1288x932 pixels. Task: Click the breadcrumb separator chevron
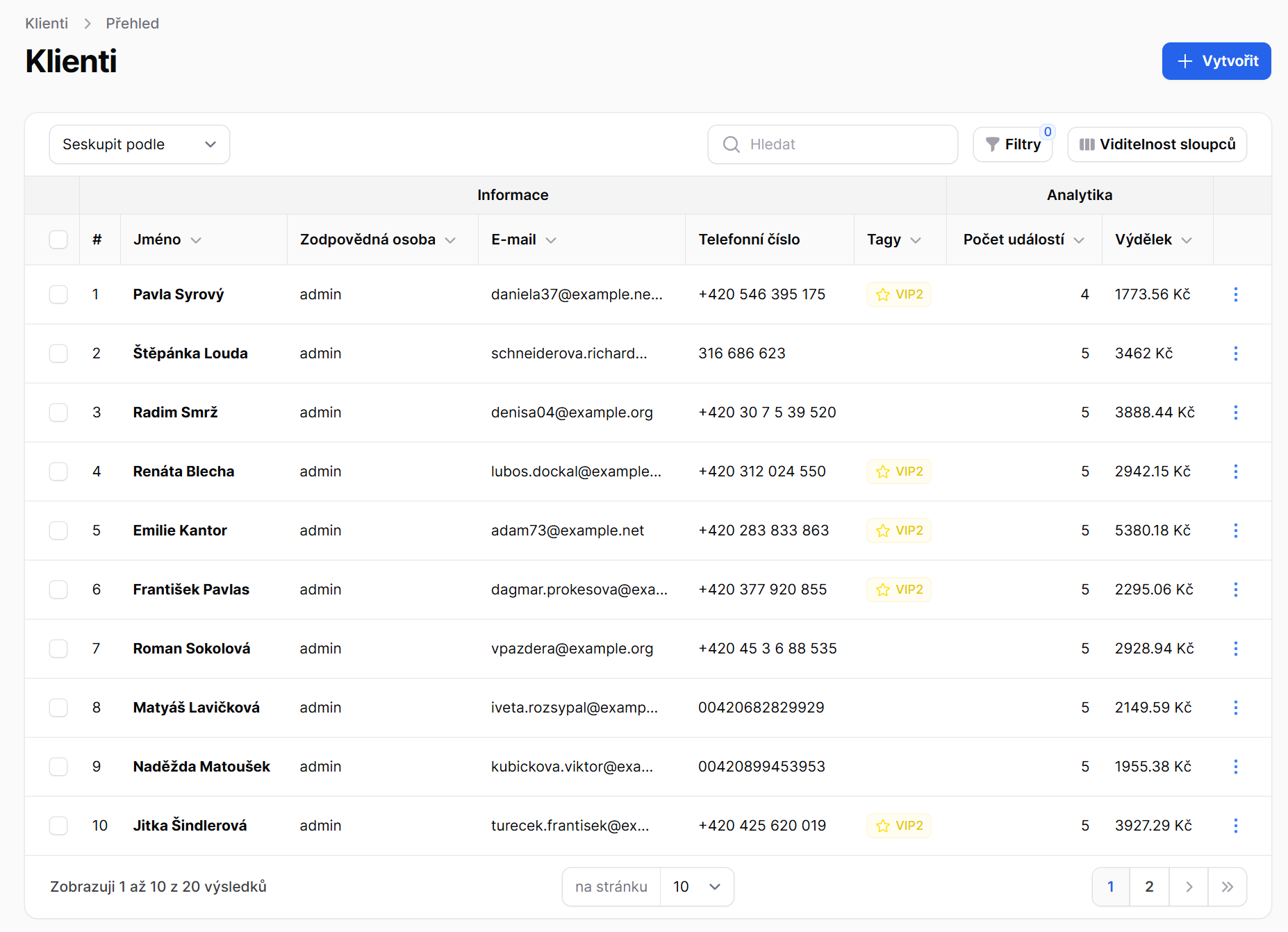click(88, 24)
